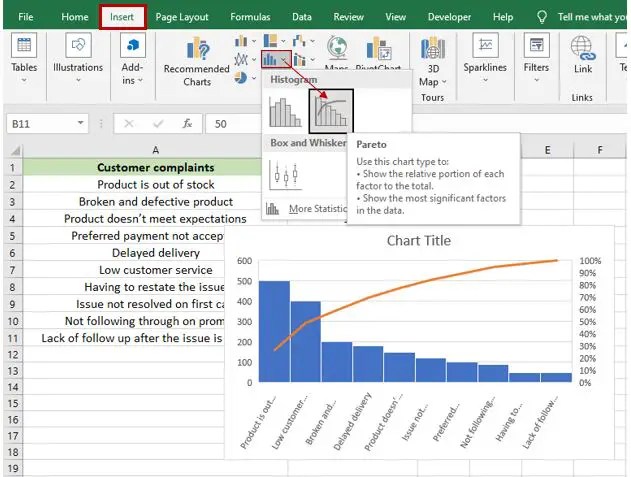Click the Tell me what you want box
The image size is (631, 477).
click(x=592, y=17)
